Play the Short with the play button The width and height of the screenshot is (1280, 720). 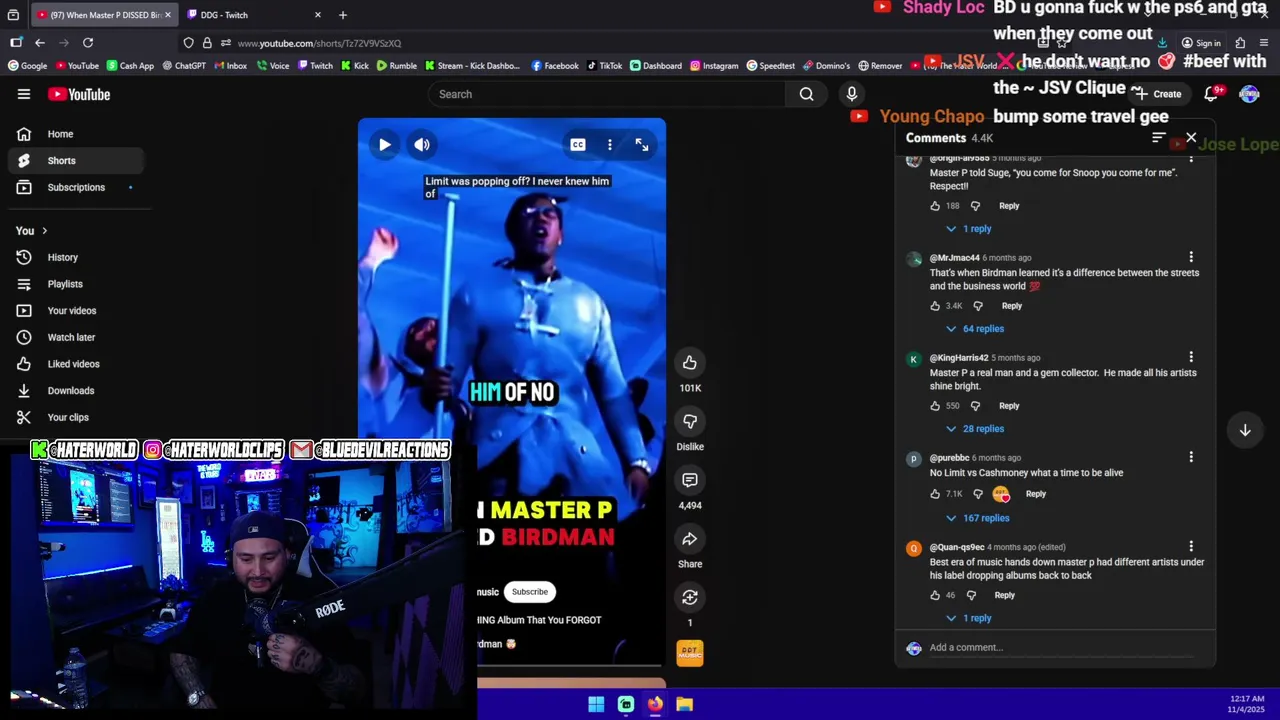tap(385, 145)
